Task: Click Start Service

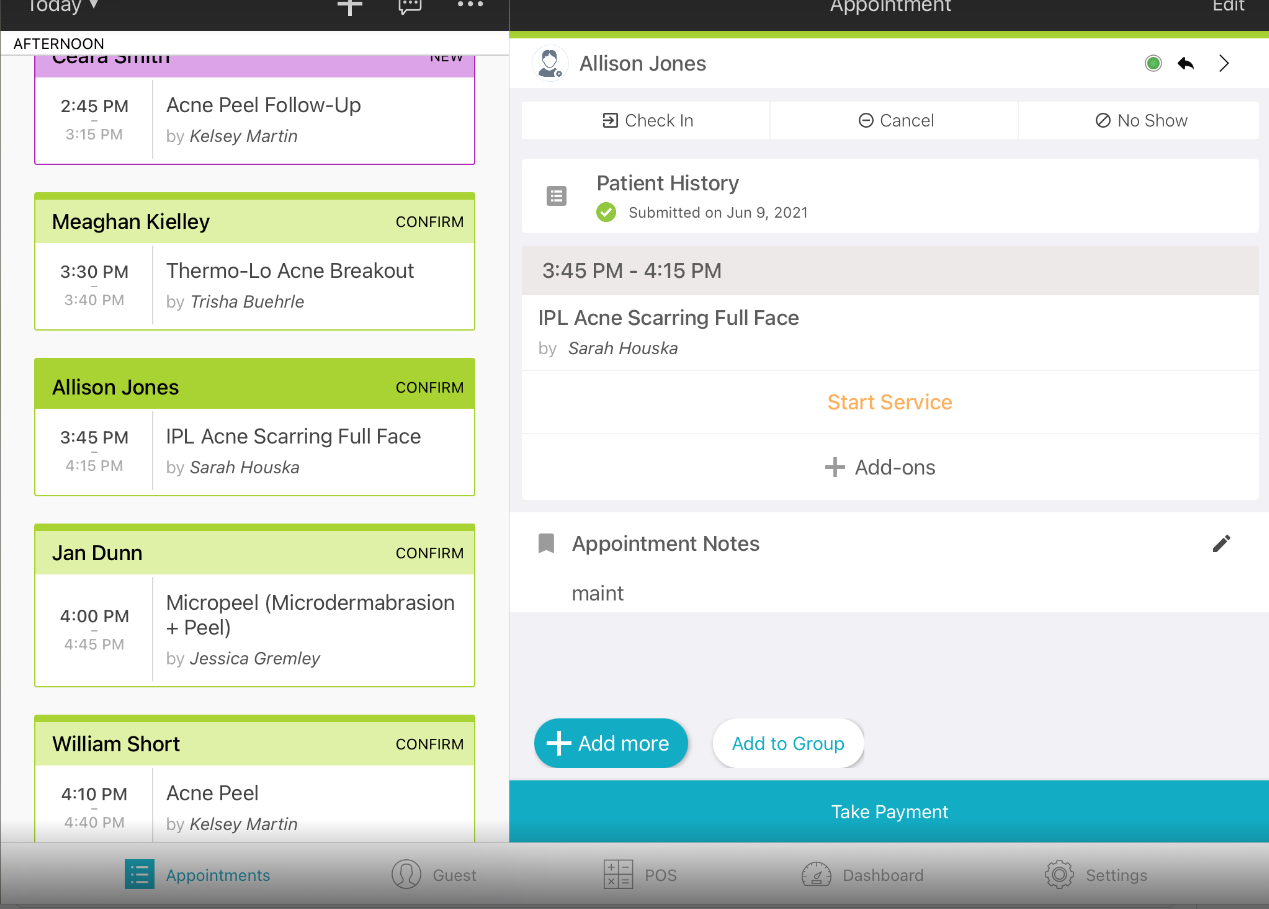Action: (890, 402)
